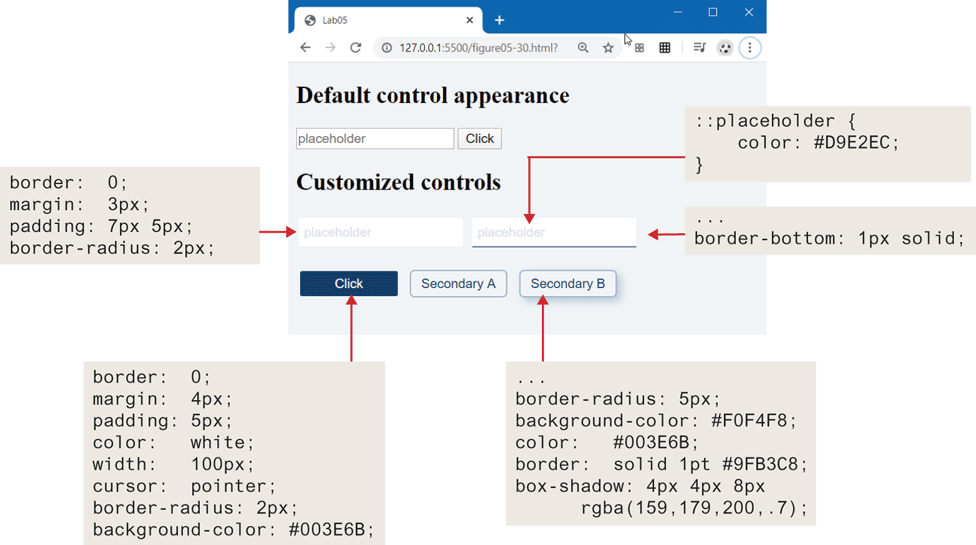This screenshot has width=976, height=545.
Task: Click the default placeholder text input
Action: (375, 139)
